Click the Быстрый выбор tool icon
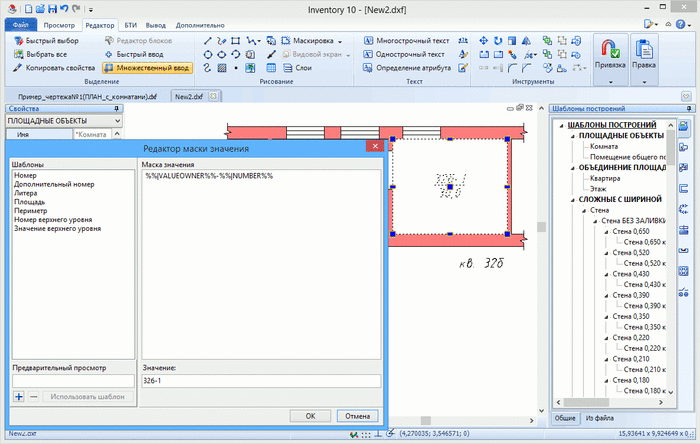The image size is (700, 444). (19, 41)
